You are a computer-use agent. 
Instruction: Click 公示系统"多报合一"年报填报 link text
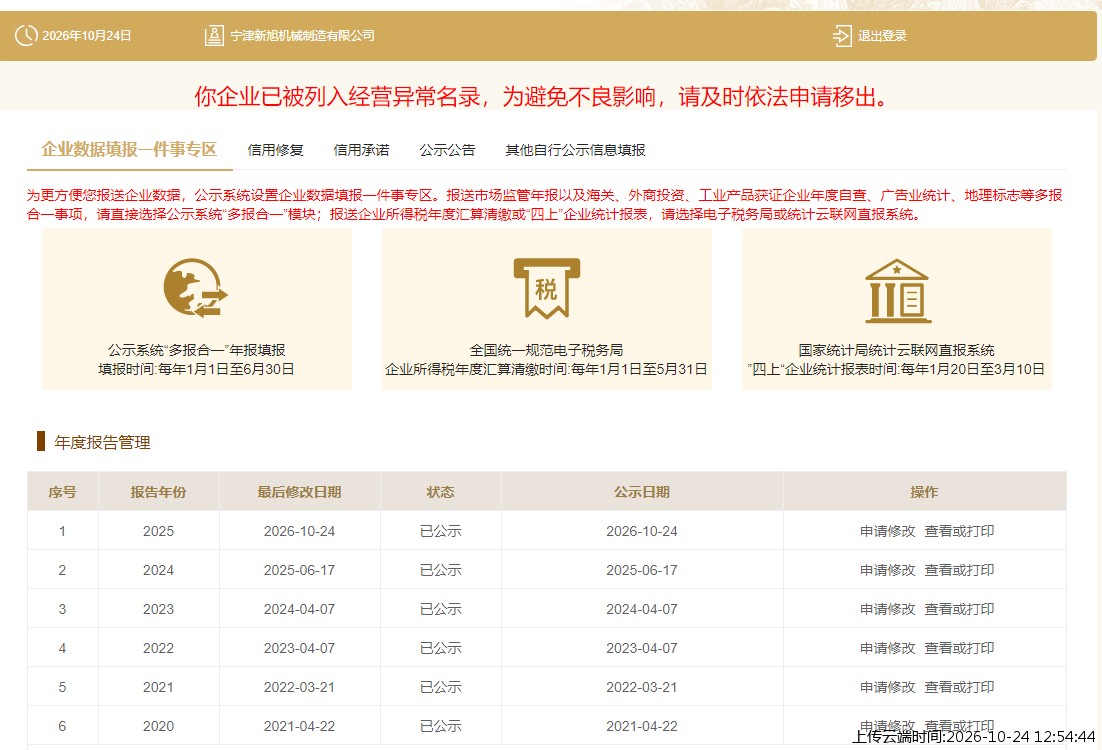(196, 350)
